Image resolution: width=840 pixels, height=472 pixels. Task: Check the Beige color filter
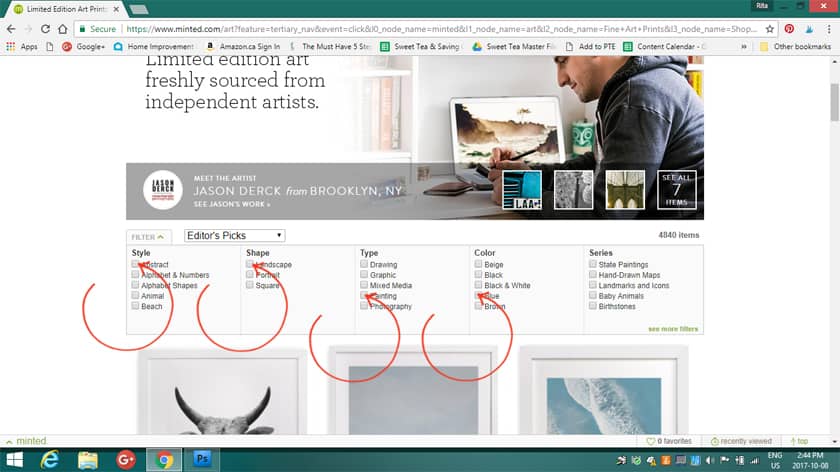[x=478, y=264]
